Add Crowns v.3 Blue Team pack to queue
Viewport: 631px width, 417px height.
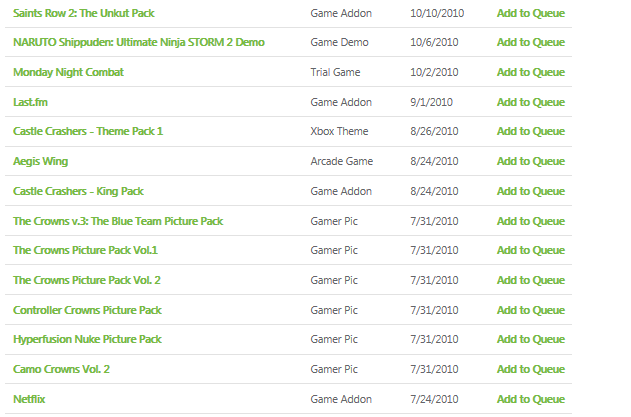[x=531, y=221]
